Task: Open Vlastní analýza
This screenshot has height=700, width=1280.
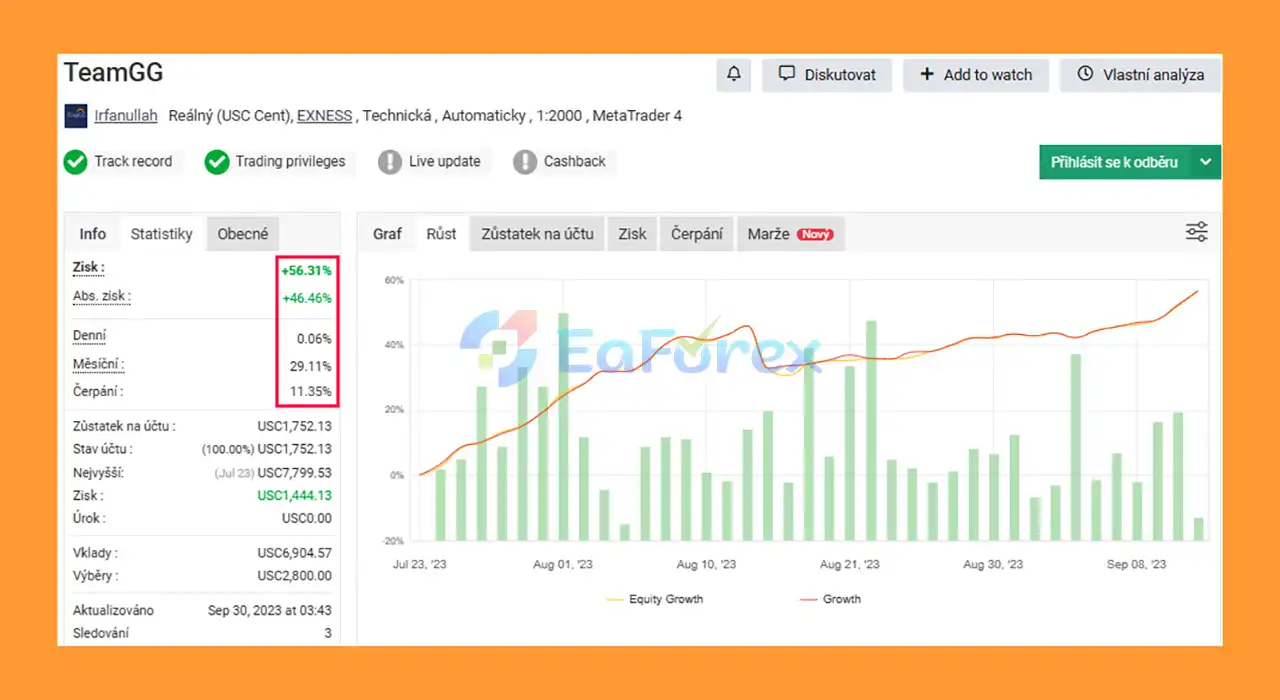Action: click(1140, 75)
